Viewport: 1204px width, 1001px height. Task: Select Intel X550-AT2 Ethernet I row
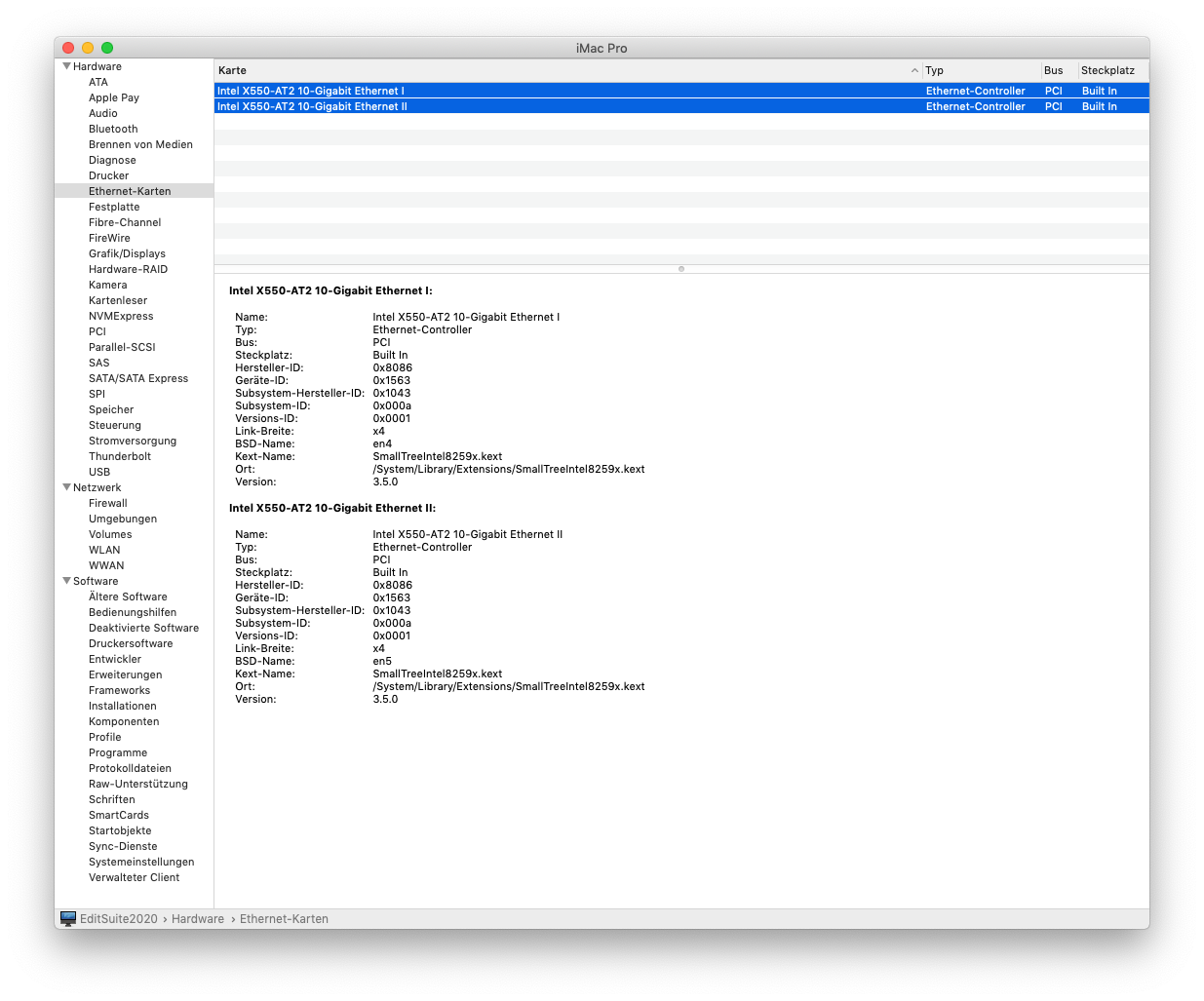click(x=681, y=91)
